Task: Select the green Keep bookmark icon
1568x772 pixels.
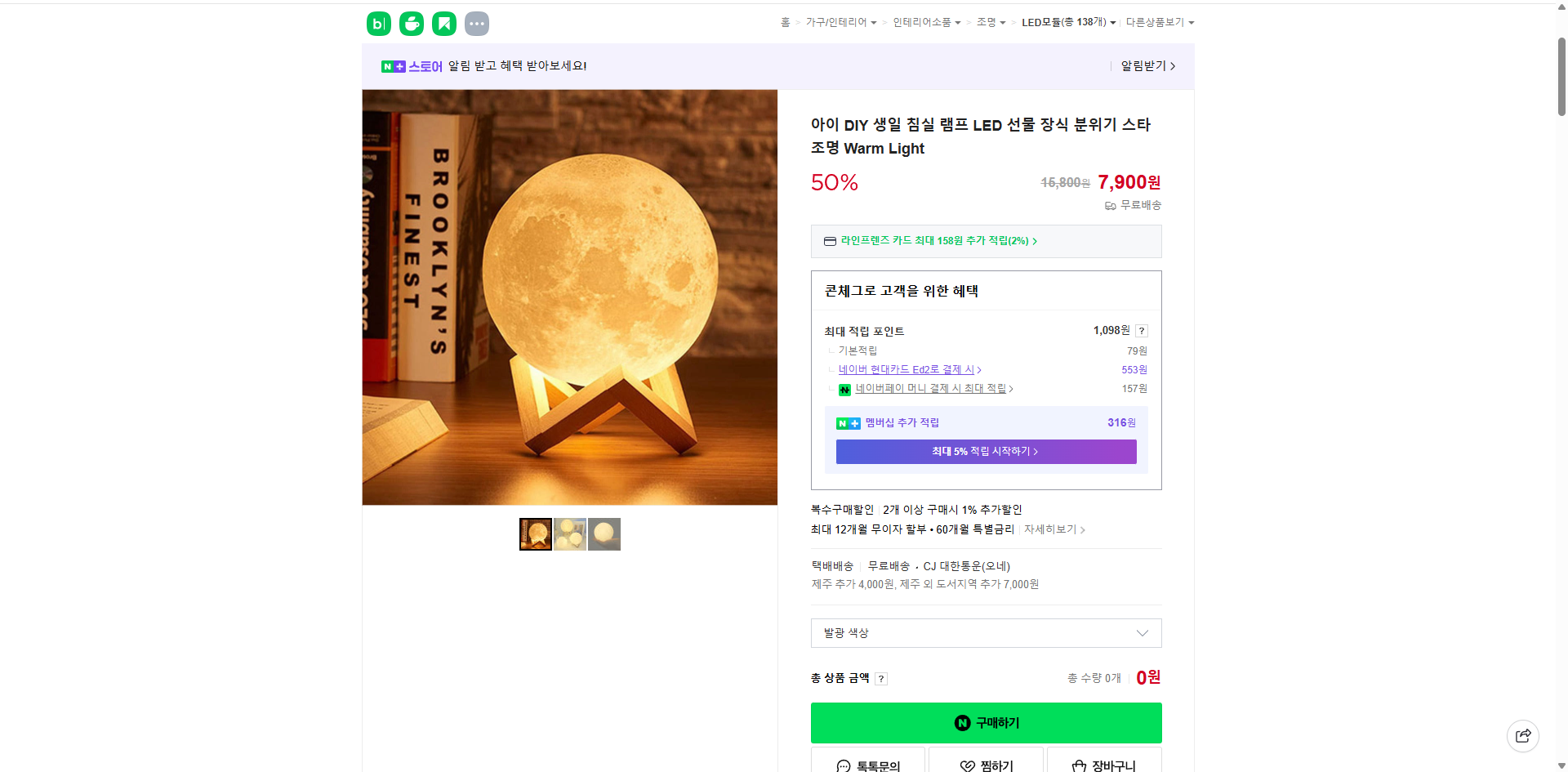Action: pyautogui.click(x=443, y=24)
